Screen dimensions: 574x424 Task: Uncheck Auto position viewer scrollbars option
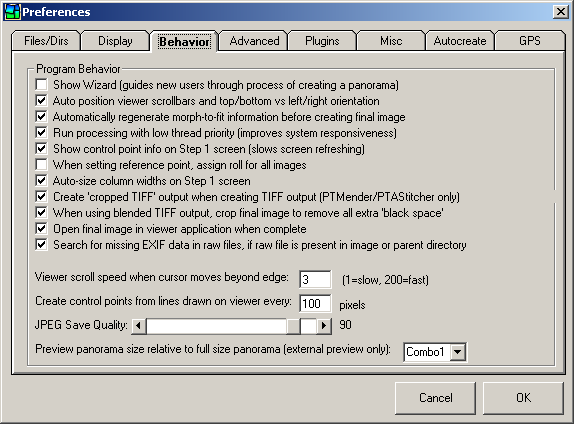point(41,101)
